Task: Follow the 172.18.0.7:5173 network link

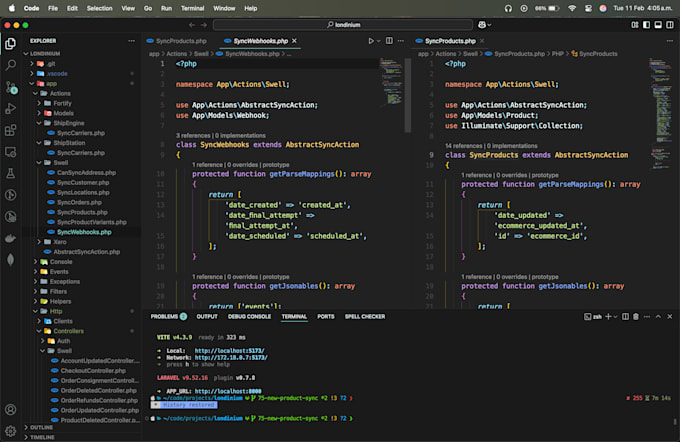Action: tap(231, 357)
